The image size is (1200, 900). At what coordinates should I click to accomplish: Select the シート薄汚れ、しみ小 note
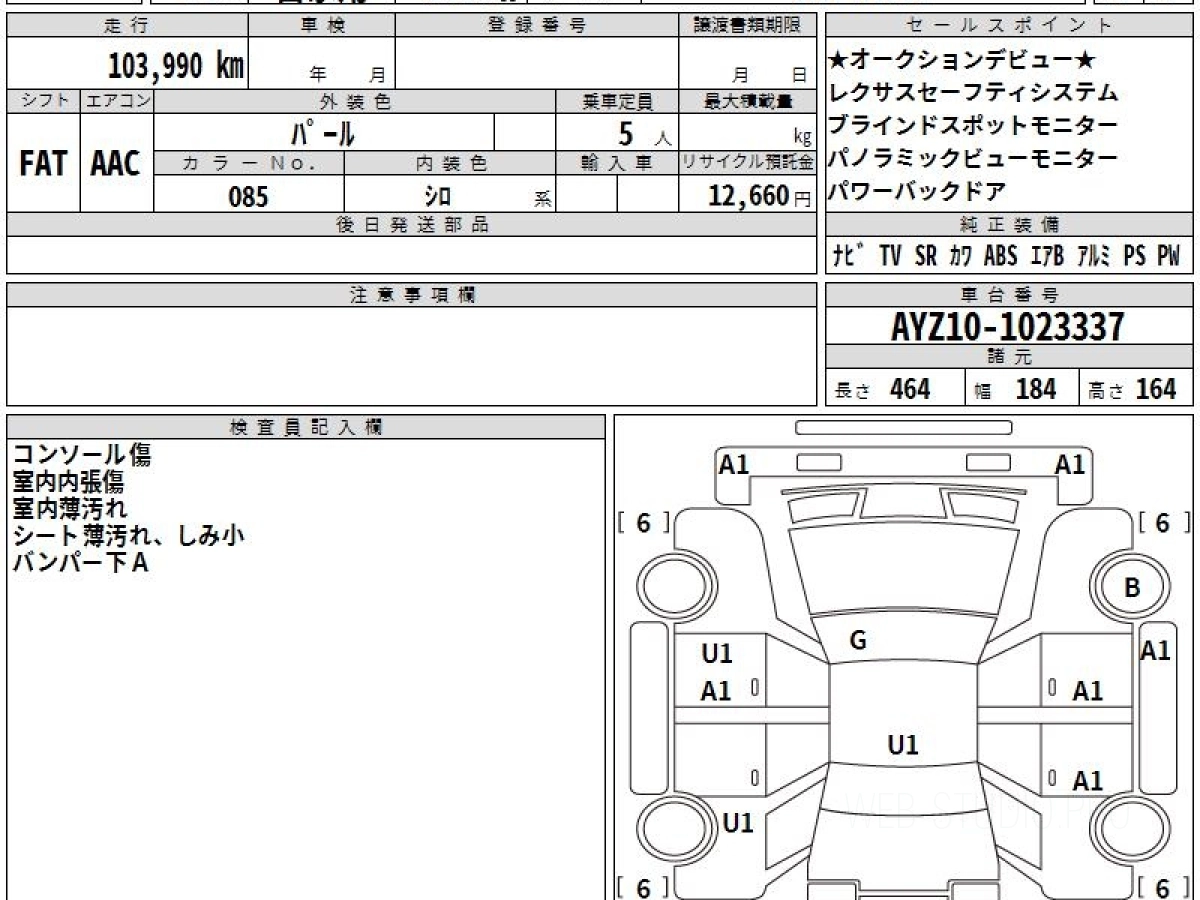pos(129,536)
